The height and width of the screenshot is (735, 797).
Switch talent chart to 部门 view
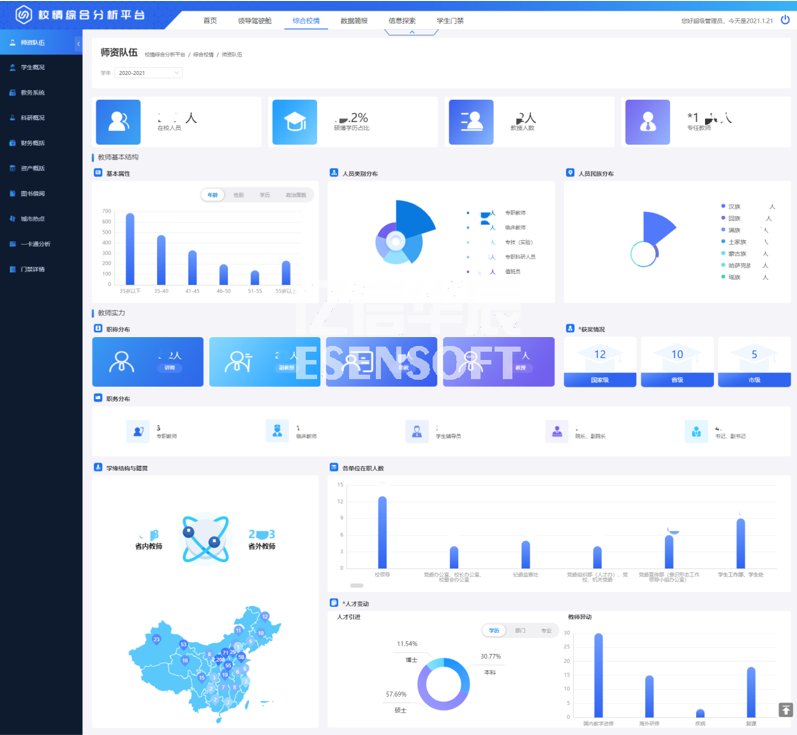[520, 631]
